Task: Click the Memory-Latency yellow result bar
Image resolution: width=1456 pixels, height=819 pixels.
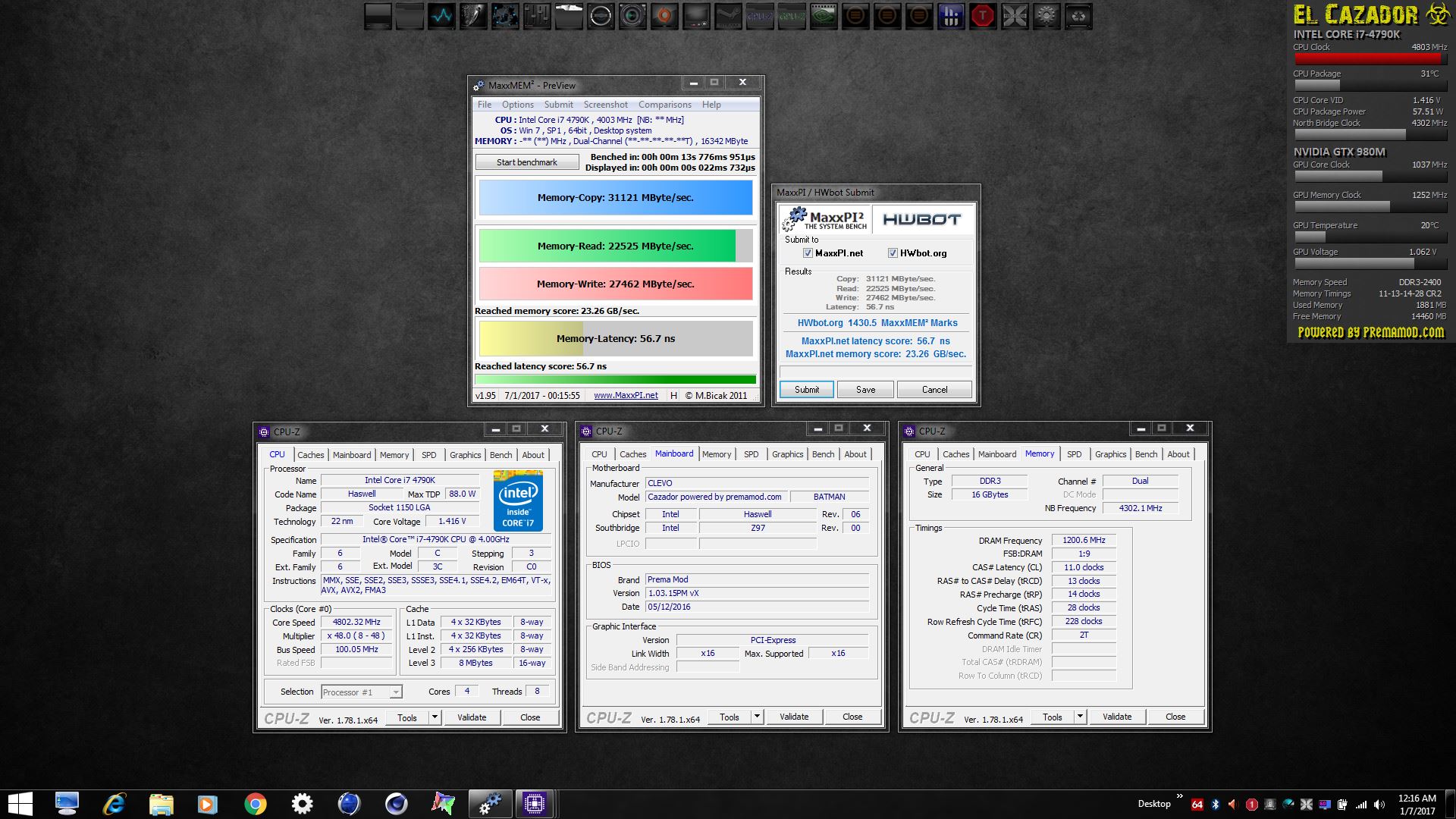Action: click(x=615, y=339)
